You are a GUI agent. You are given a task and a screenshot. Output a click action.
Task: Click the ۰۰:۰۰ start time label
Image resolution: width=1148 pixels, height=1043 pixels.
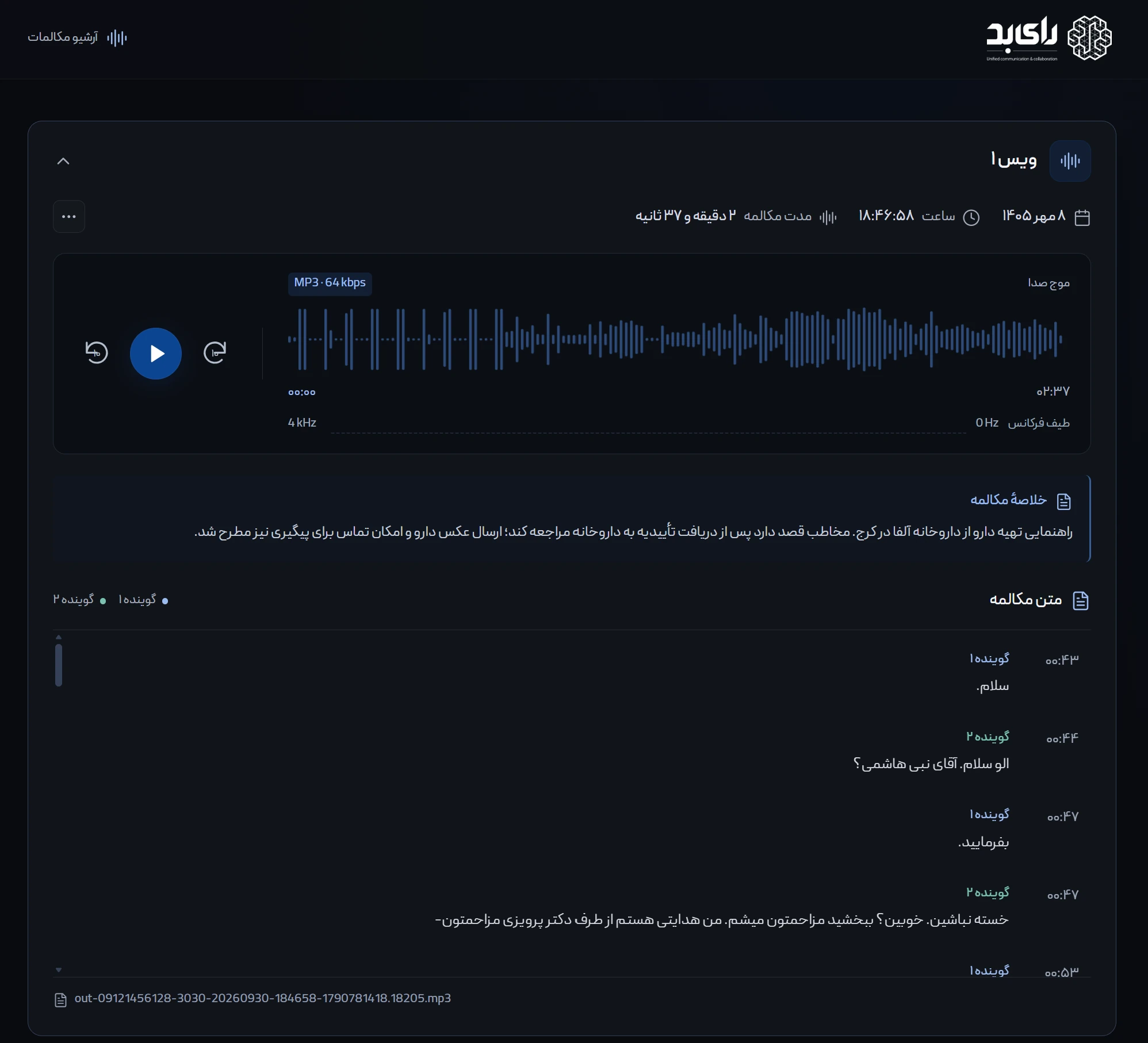(302, 392)
